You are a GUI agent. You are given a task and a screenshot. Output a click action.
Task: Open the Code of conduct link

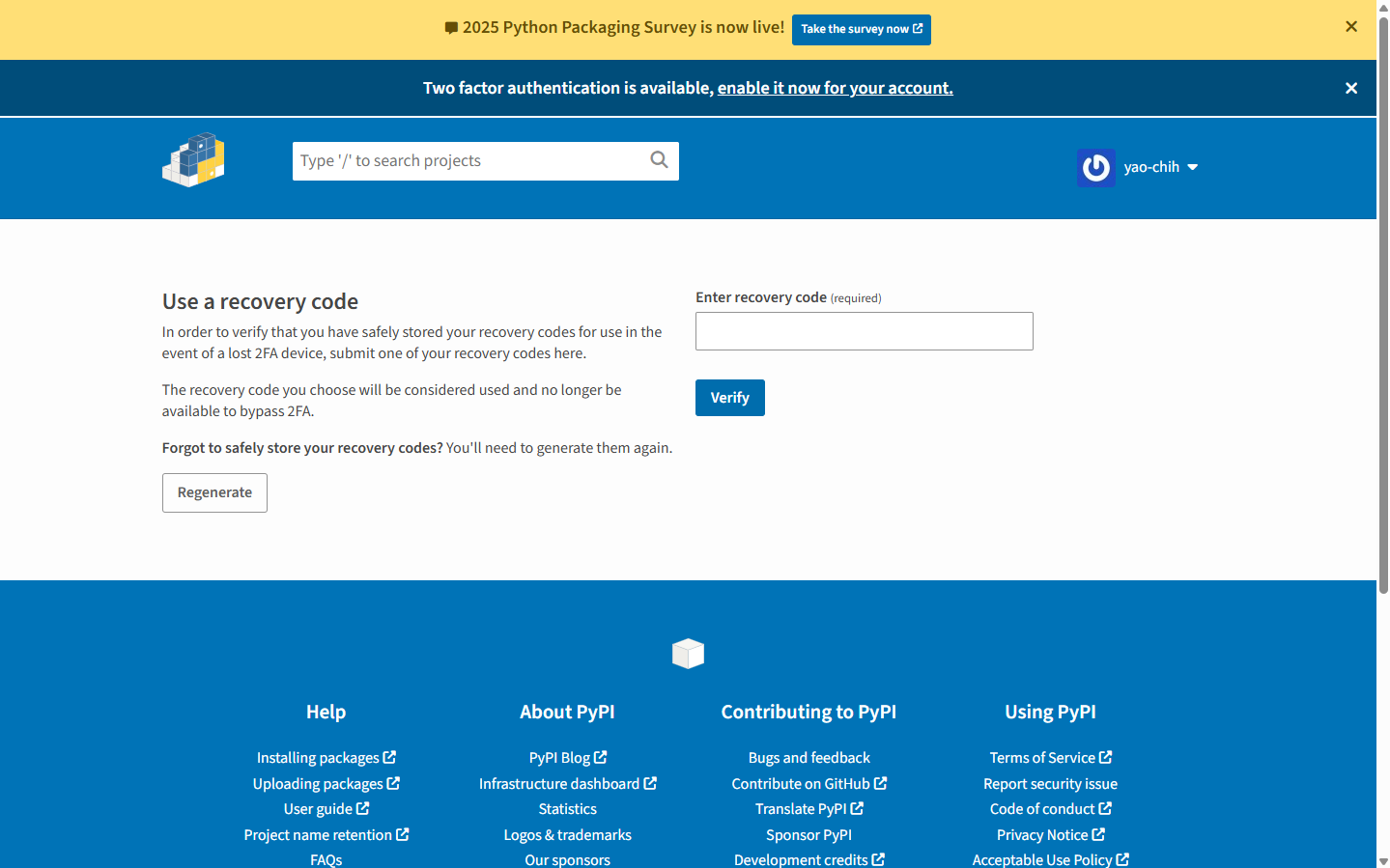coord(1051,809)
